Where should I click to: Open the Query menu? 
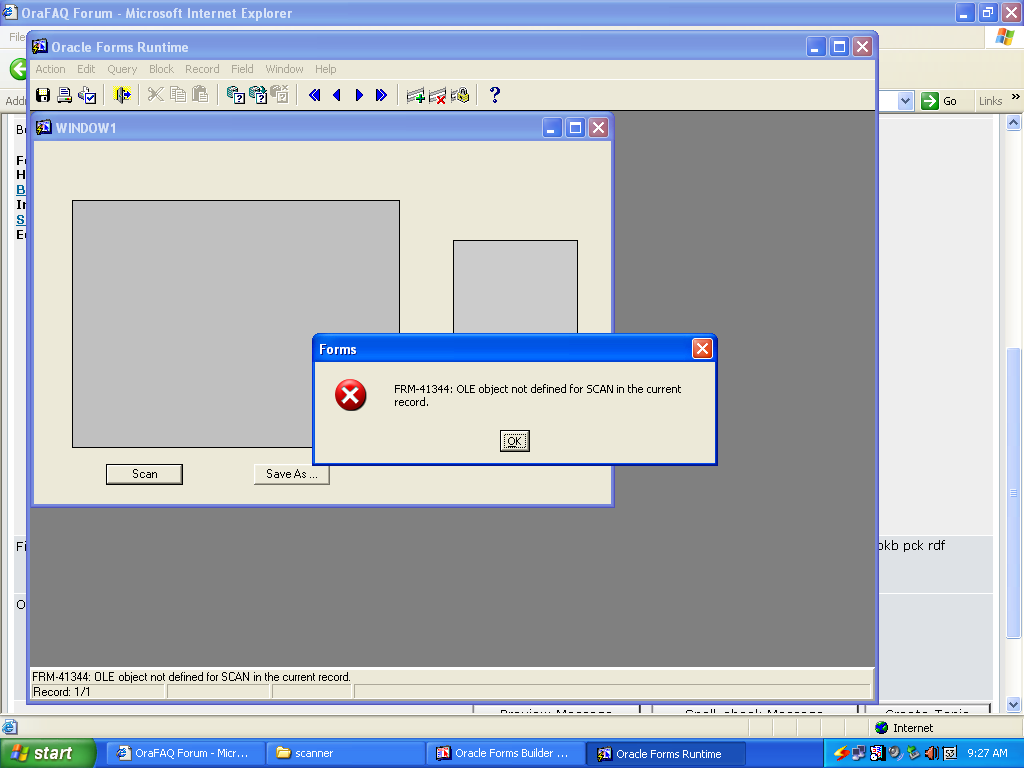(122, 69)
